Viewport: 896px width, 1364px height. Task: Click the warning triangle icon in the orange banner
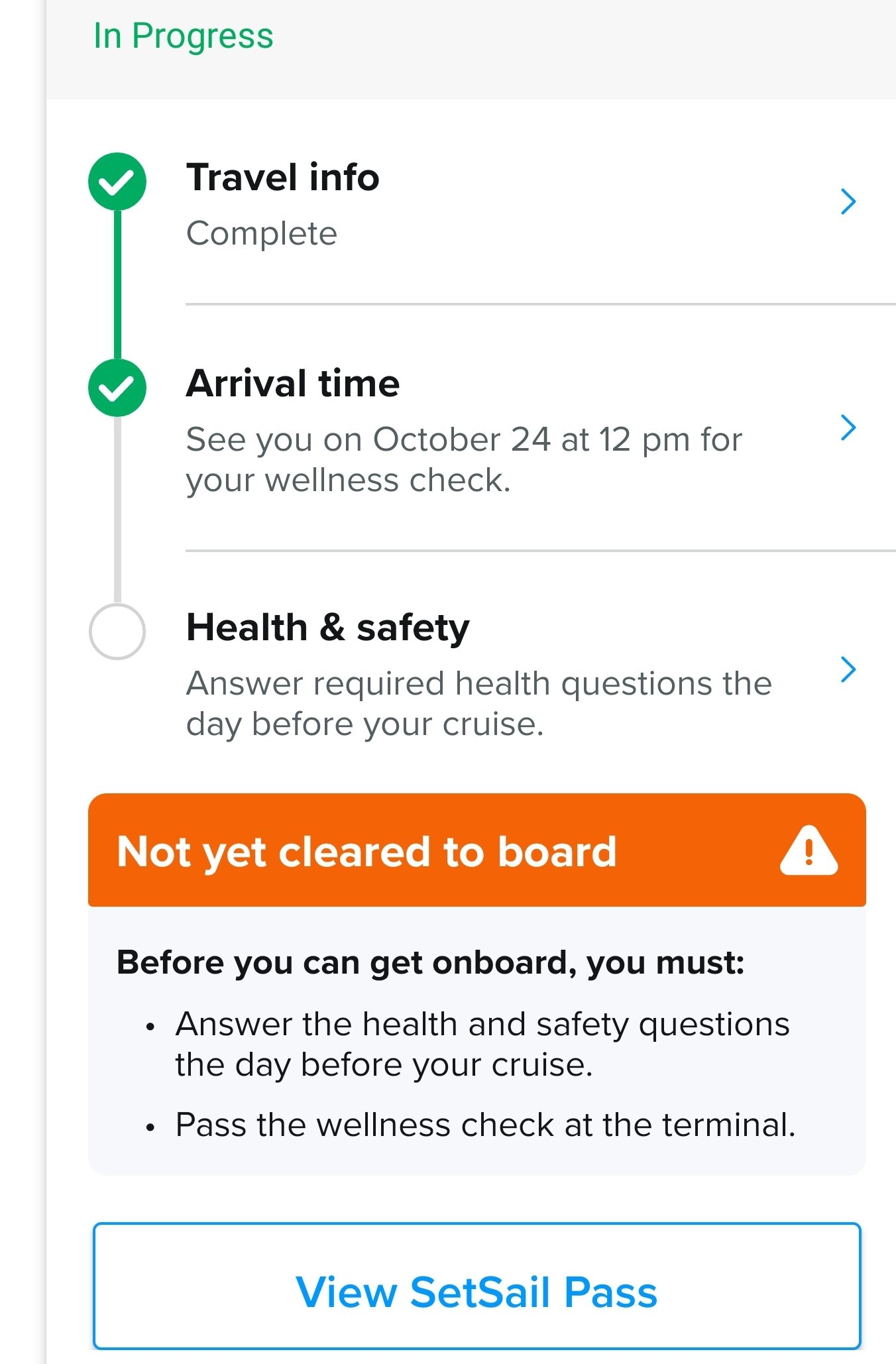(x=809, y=851)
